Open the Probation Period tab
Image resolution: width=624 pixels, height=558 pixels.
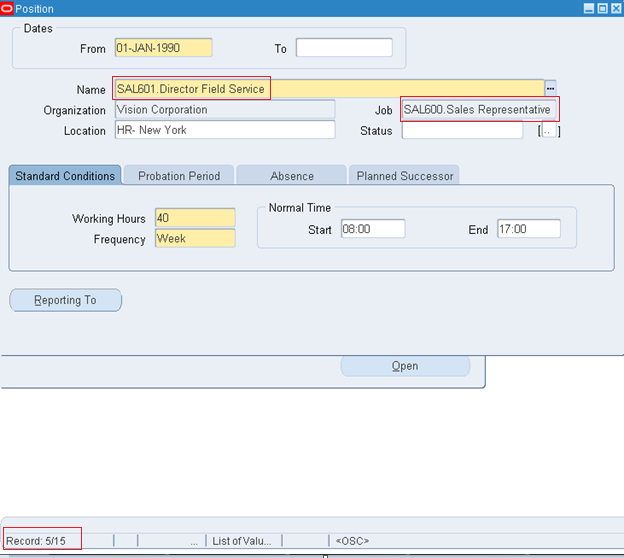[178, 176]
